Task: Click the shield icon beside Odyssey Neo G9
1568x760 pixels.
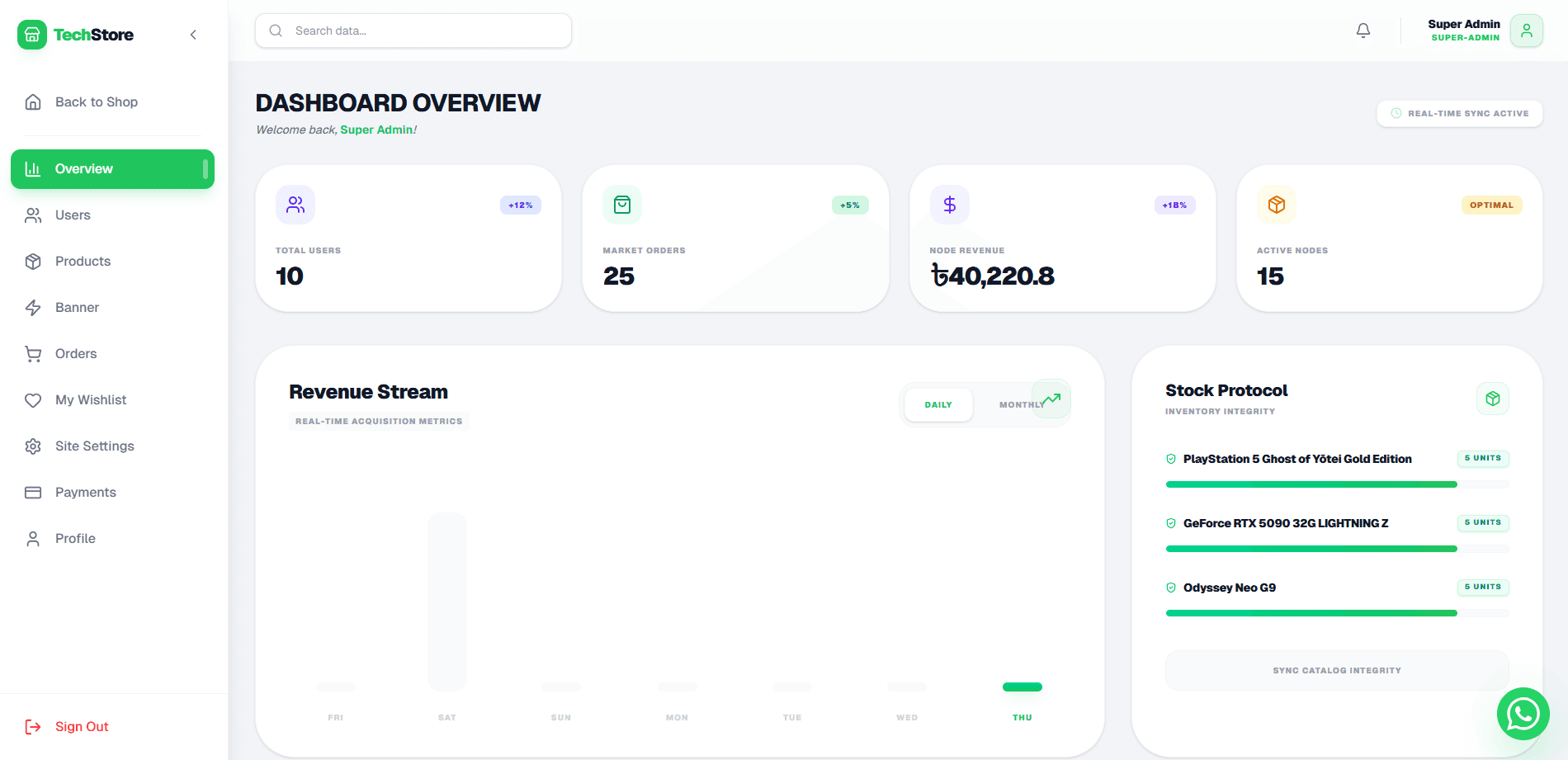Action: point(1171,588)
